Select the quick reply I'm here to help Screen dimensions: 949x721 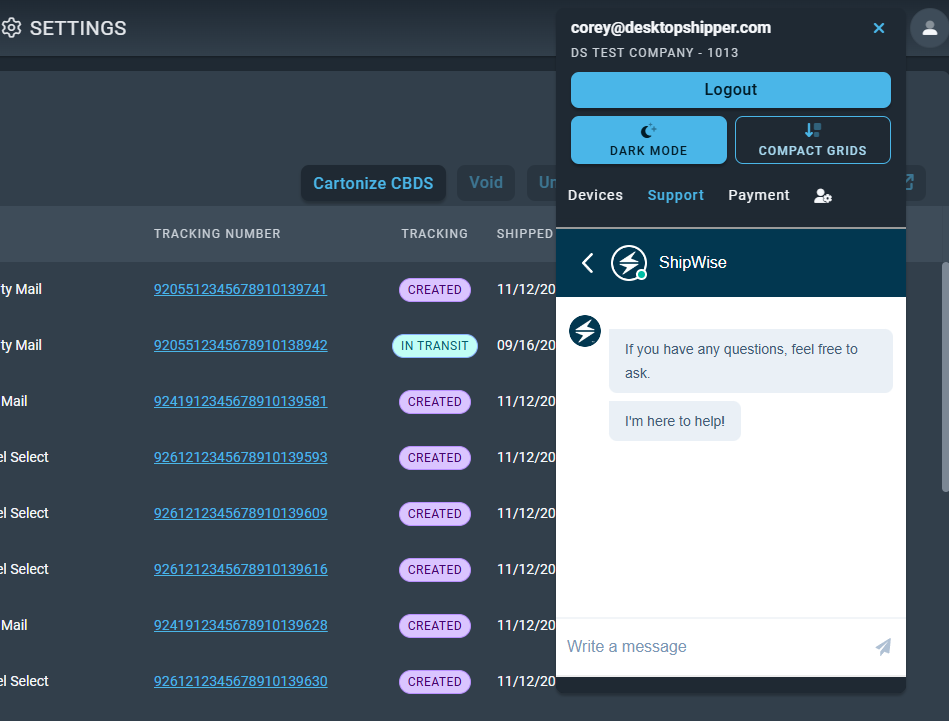(674, 421)
